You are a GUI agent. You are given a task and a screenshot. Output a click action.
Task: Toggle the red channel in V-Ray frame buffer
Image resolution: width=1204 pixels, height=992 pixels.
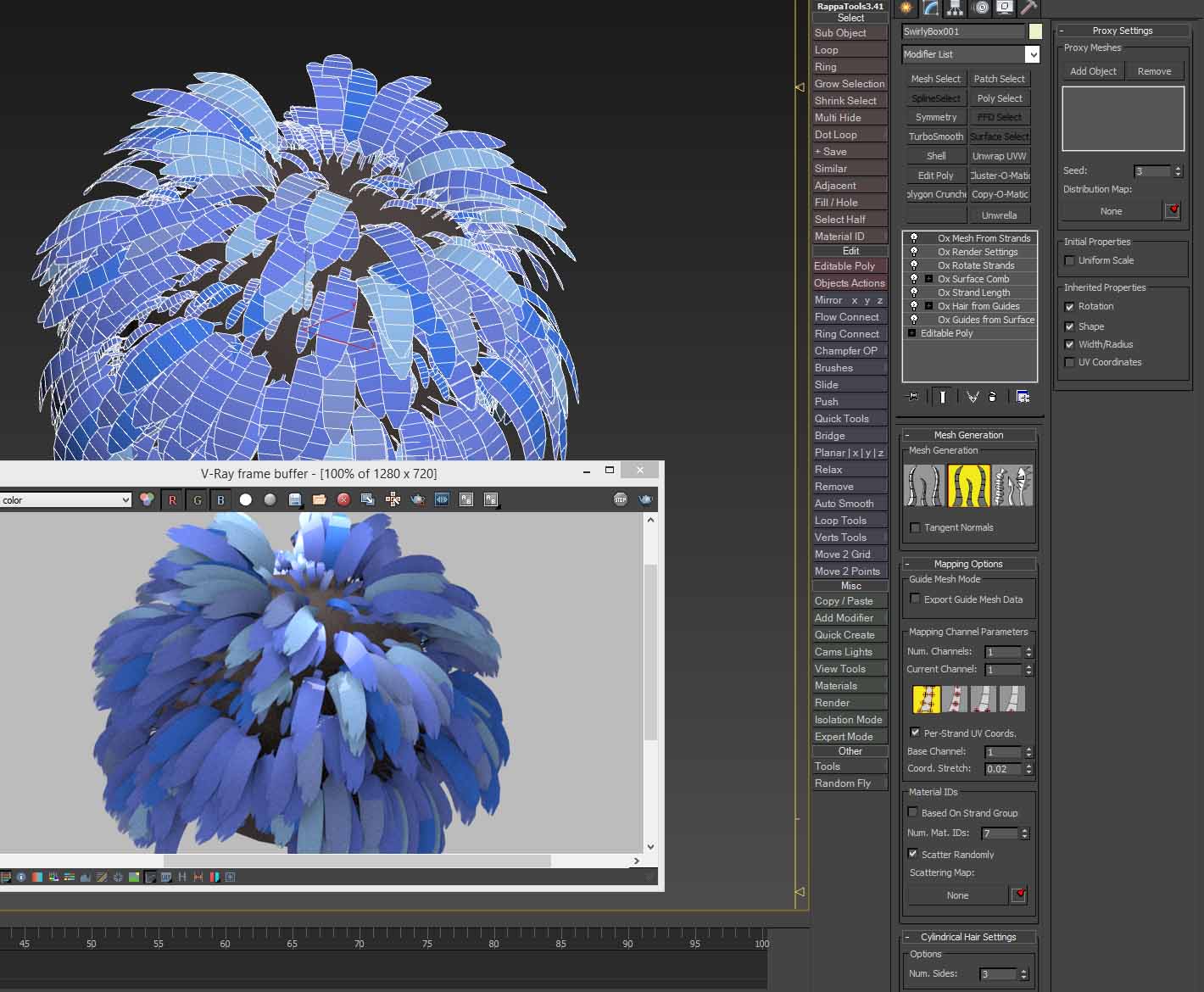pyautogui.click(x=172, y=500)
